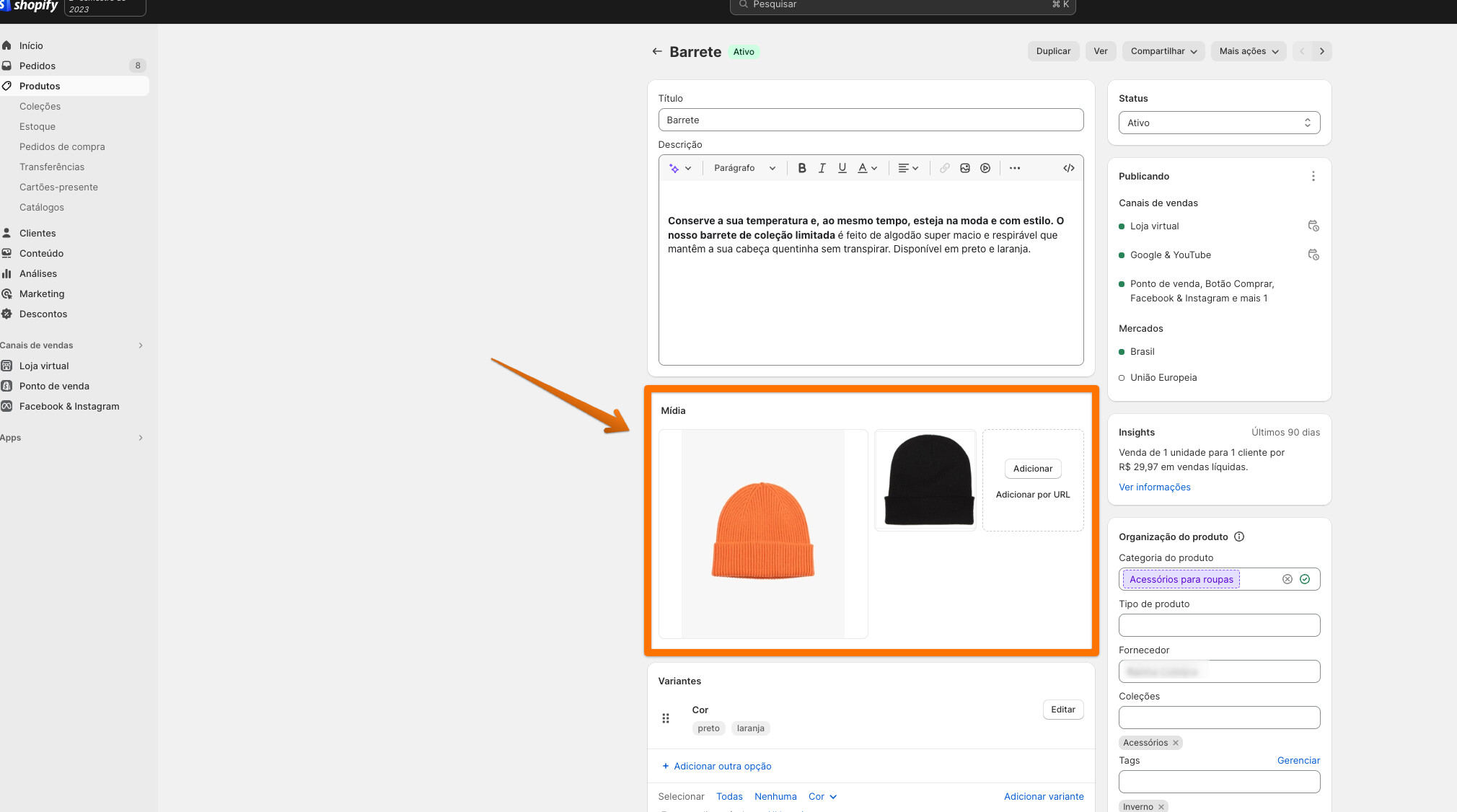Click the insert image icon in editor
This screenshot has width=1457, height=812.
click(x=964, y=168)
